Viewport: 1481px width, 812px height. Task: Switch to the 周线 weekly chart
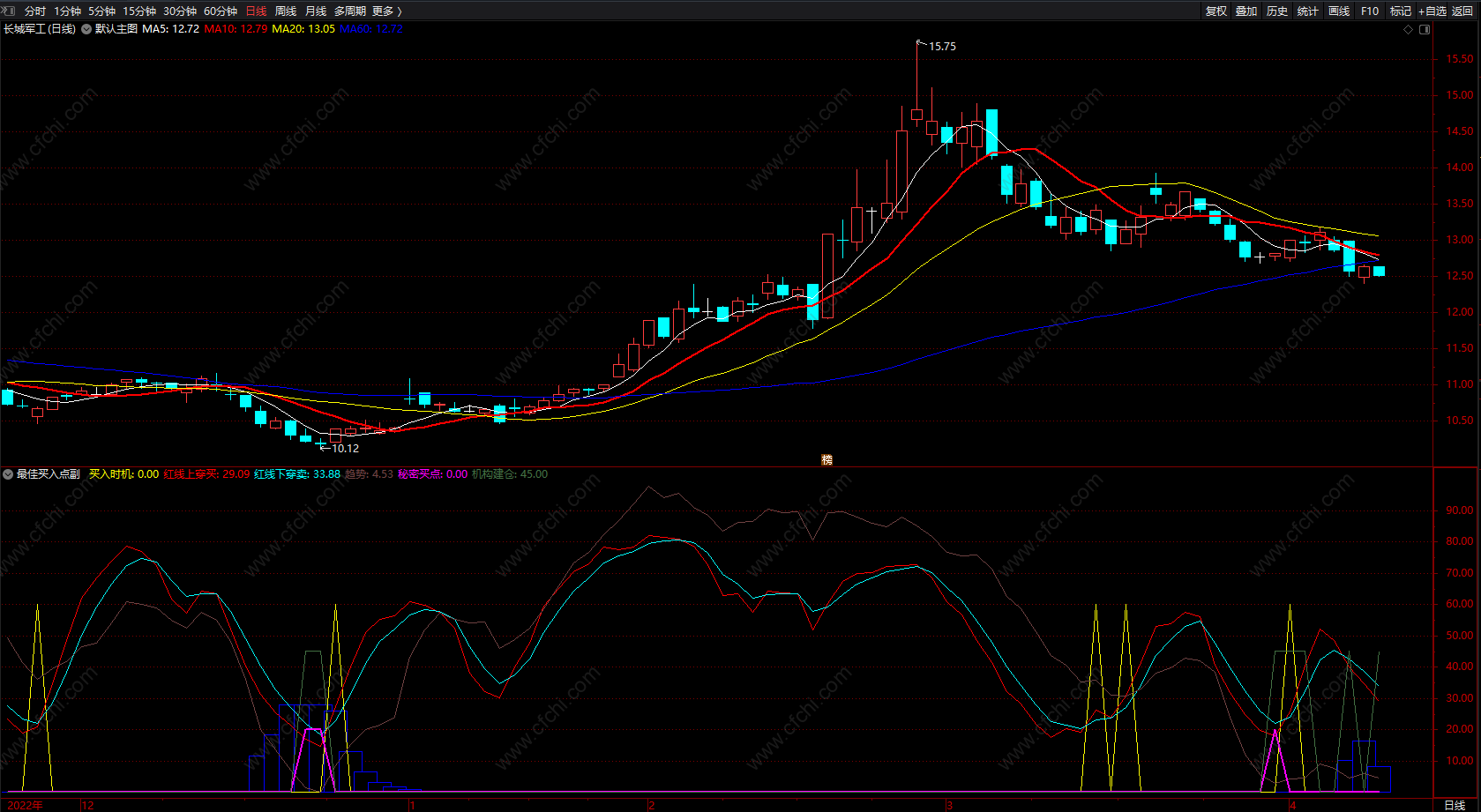click(x=286, y=11)
